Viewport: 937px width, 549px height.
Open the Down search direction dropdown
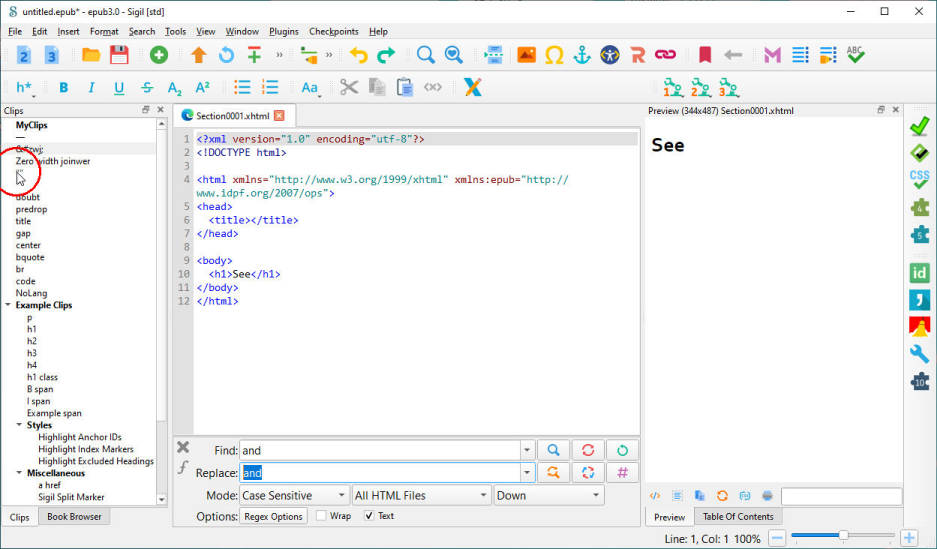tap(549, 495)
